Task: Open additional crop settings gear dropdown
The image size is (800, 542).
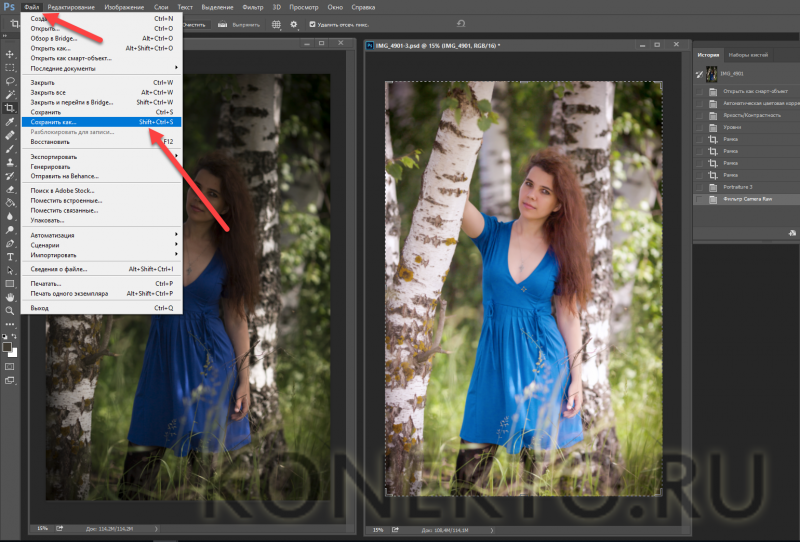Action: tap(294, 24)
